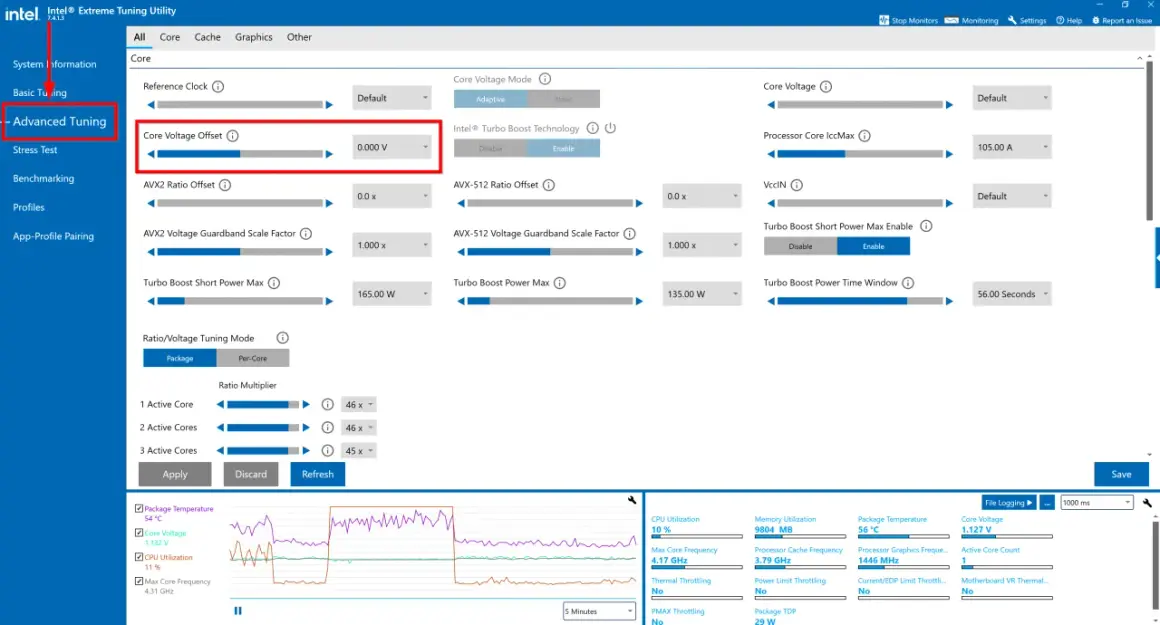The height and width of the screenshot is (625, 1160).
Task: Open AVX2 Ratio Offset info icon
Action: point(225,185)
